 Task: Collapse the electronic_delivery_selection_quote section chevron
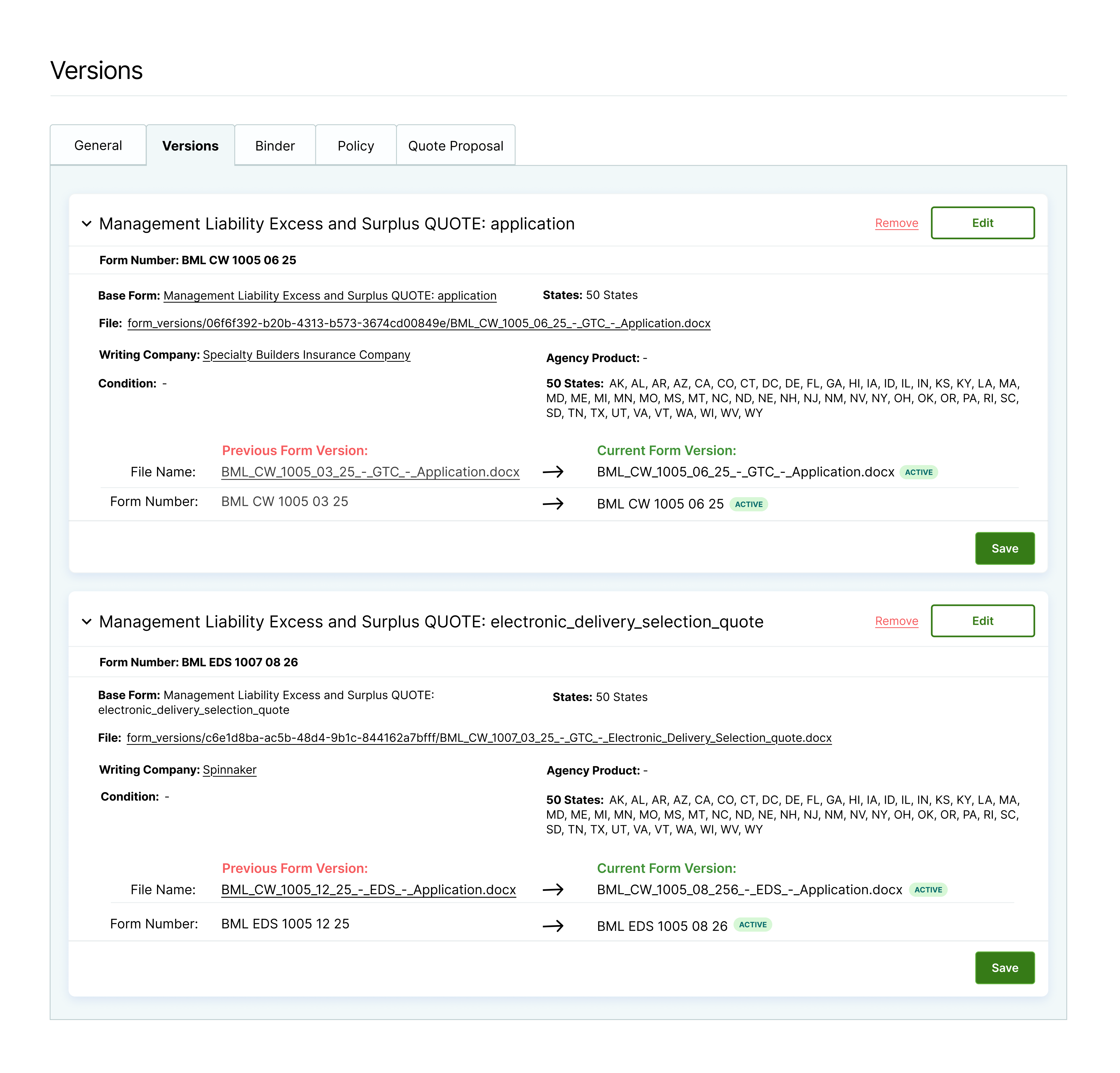pos(86,621)
